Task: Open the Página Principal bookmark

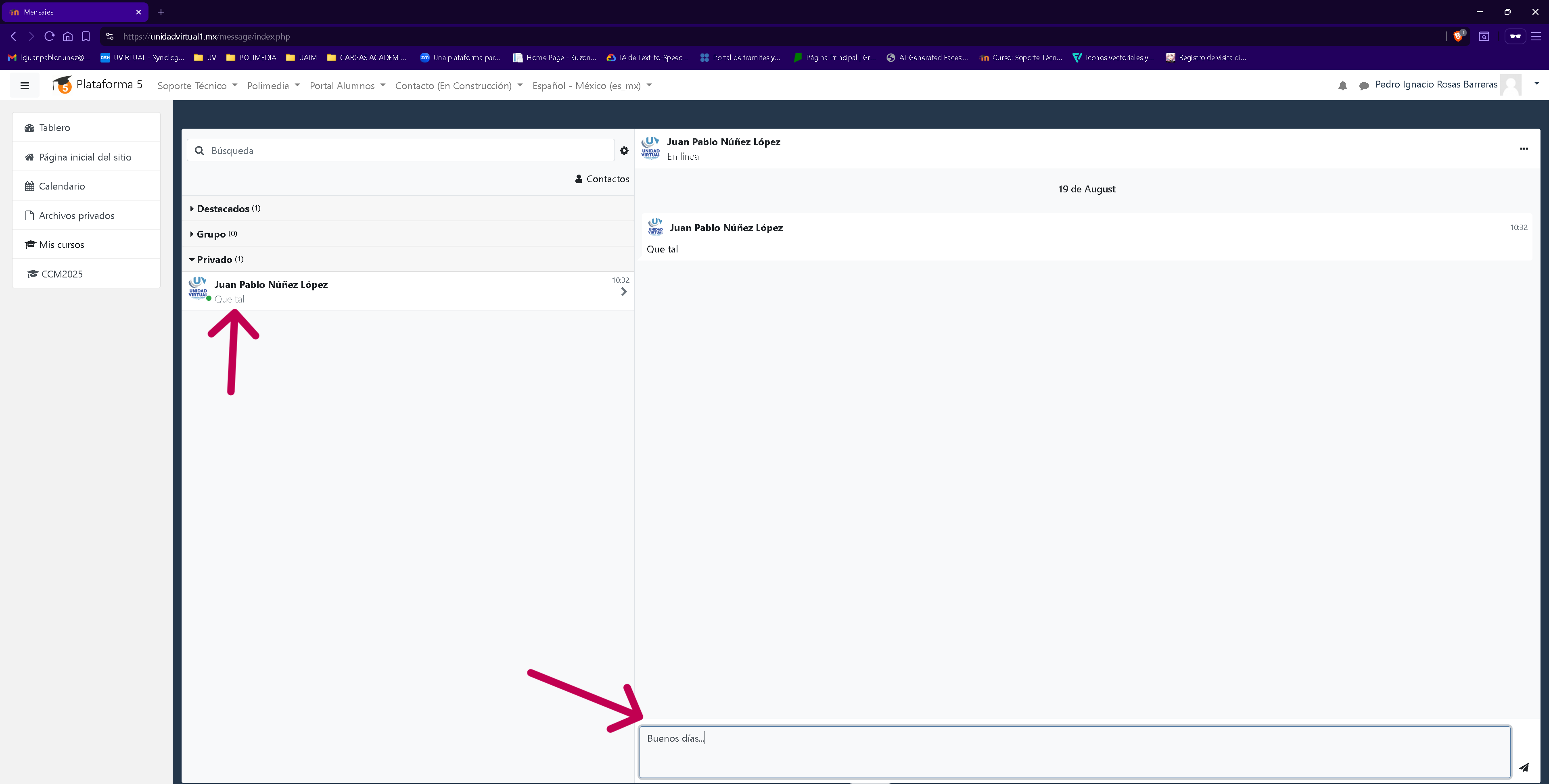Action: [834, 58]
